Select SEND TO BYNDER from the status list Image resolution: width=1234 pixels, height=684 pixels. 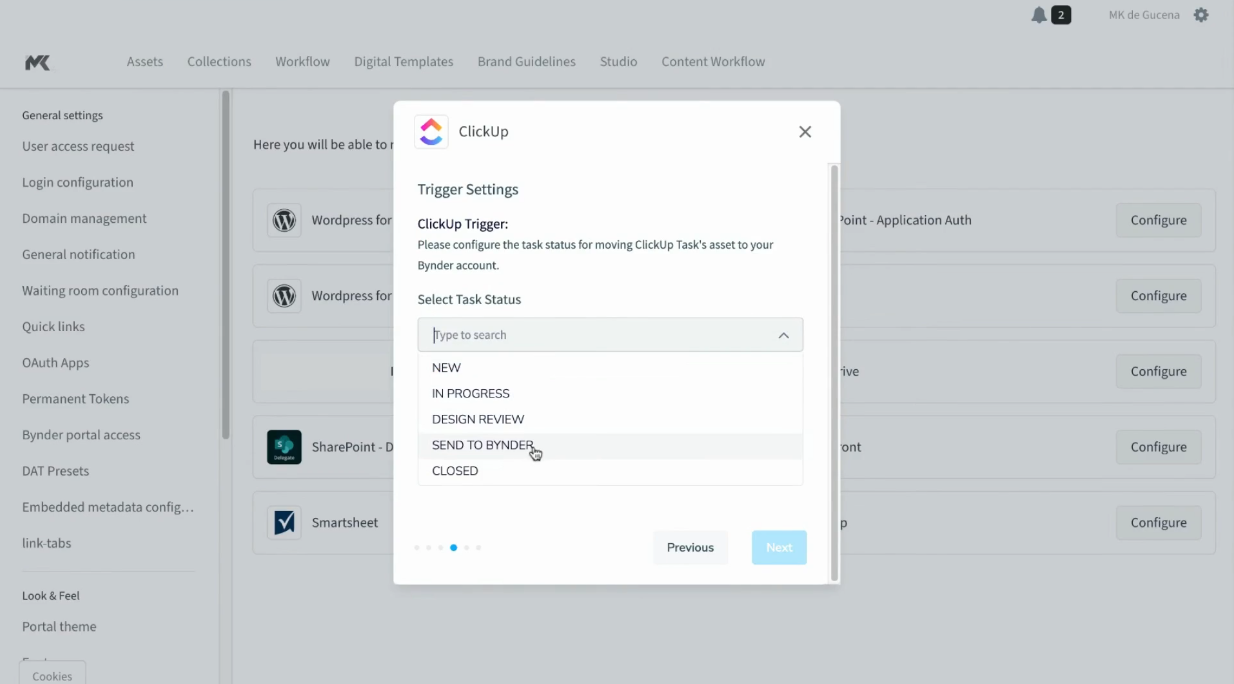483,445
